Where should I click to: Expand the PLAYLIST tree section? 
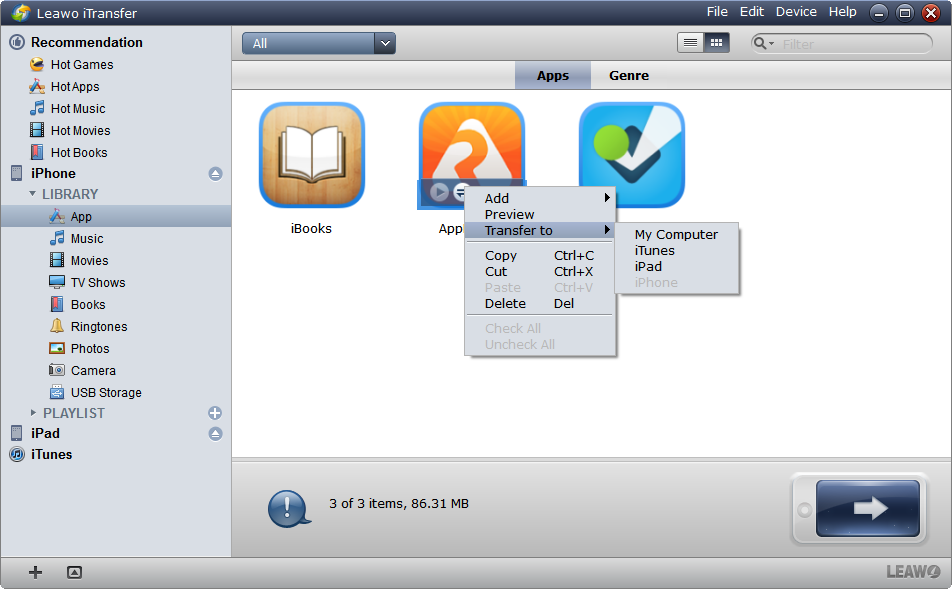click(33, 413)
